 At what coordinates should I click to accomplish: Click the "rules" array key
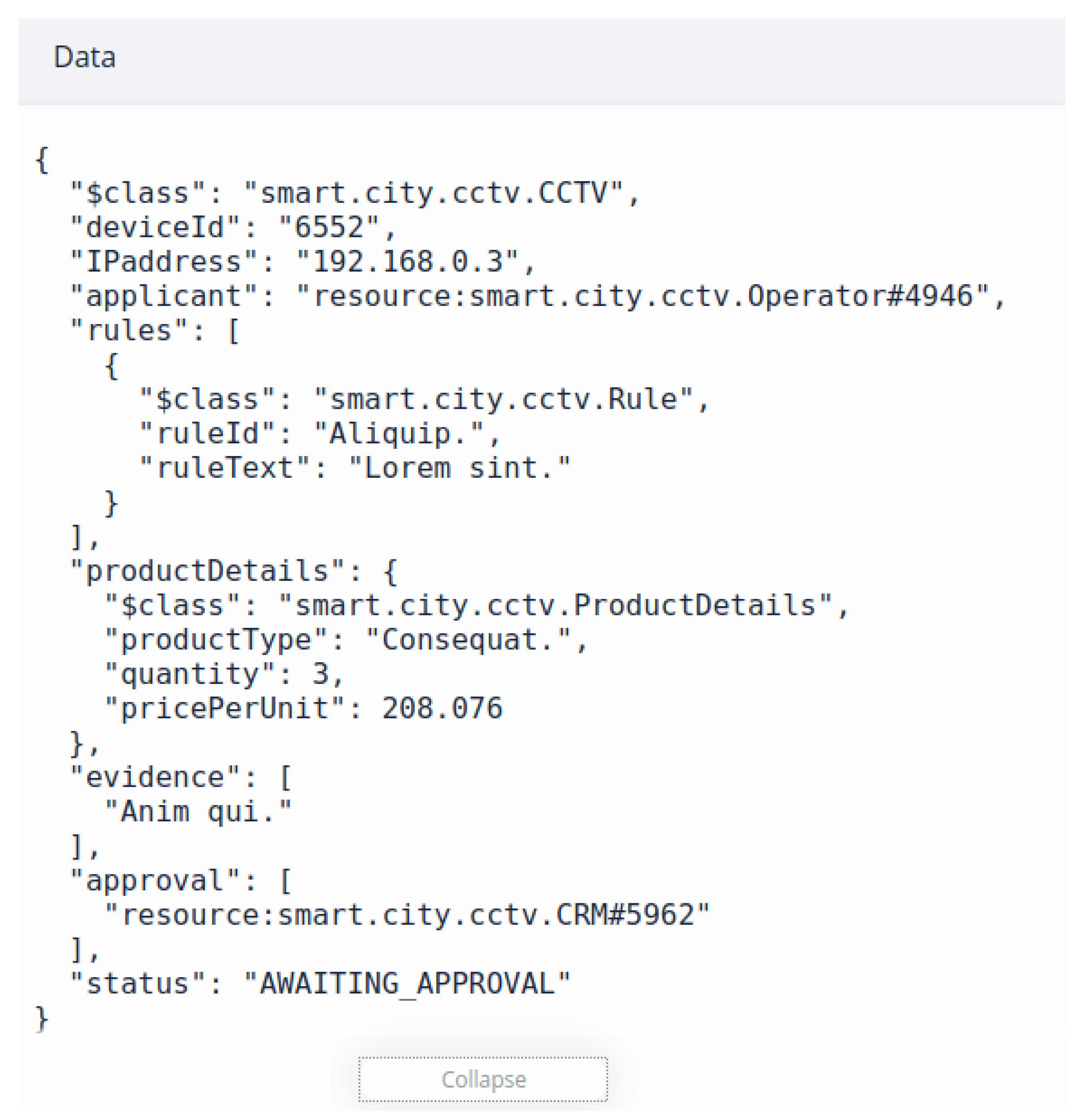(x=129, y=331)
